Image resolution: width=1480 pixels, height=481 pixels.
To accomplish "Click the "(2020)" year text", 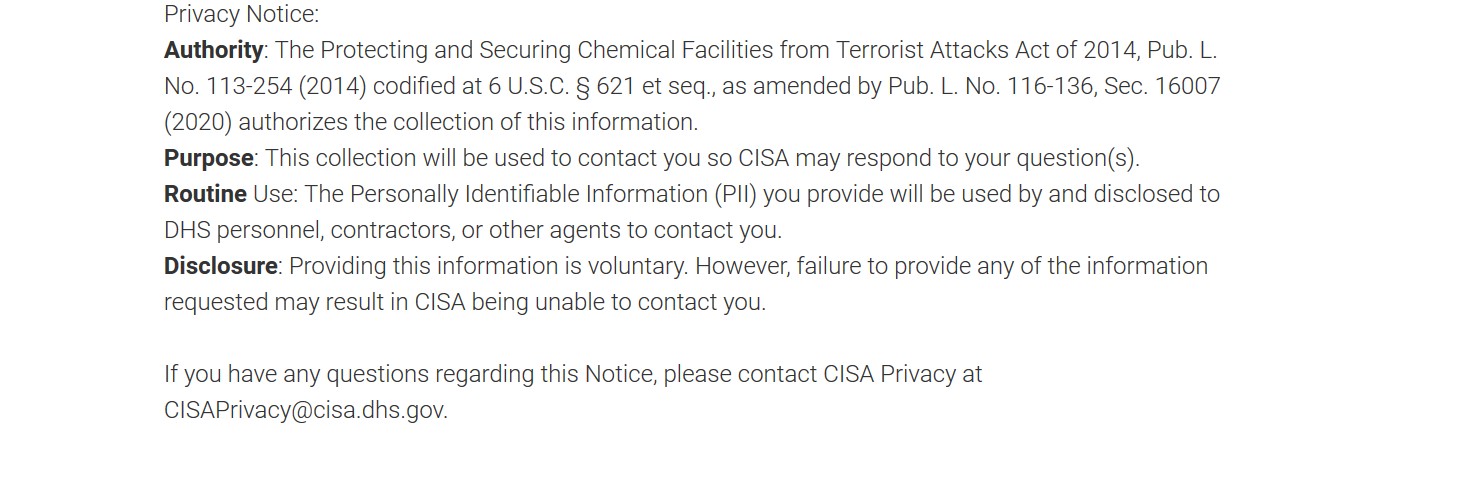I will [x=197, y=122].
